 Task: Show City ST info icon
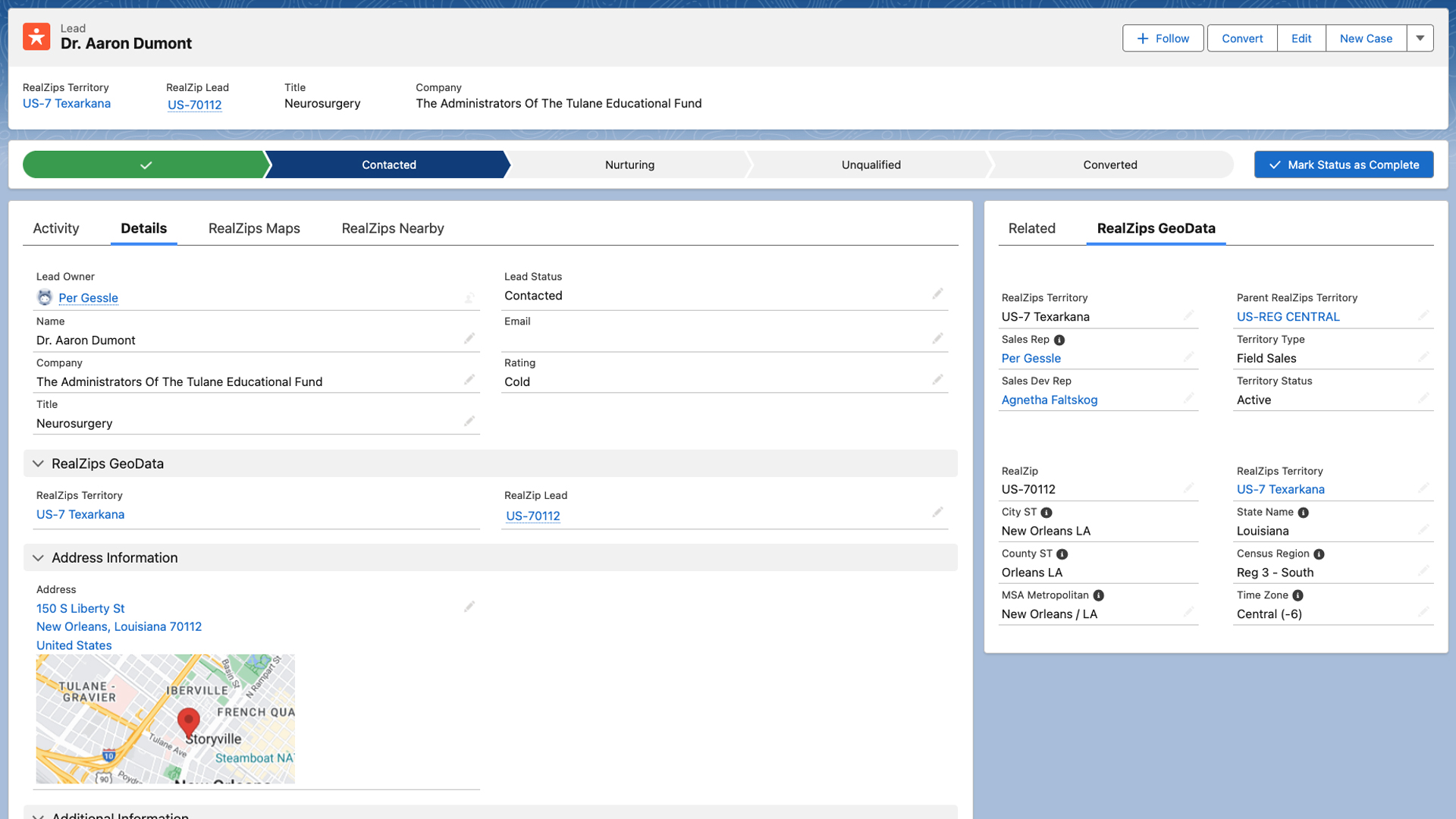(x=1046, y=513)
